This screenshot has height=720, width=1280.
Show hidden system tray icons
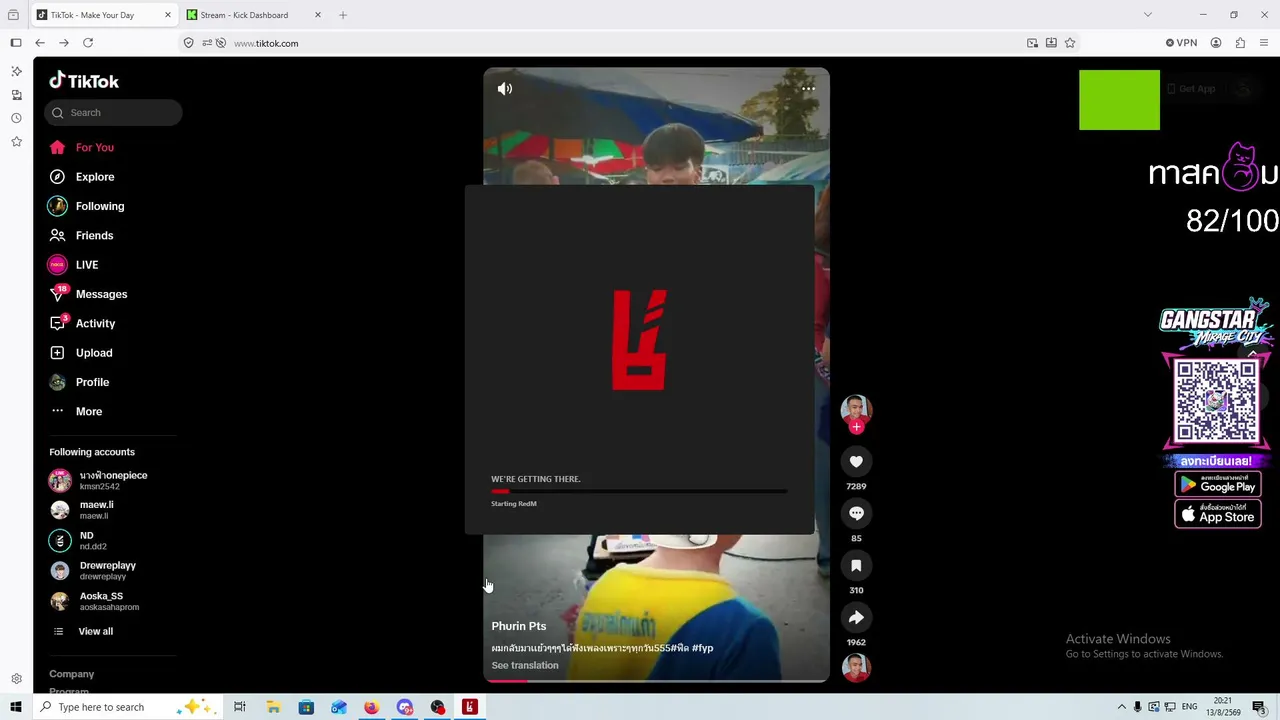click(1121, 707)
